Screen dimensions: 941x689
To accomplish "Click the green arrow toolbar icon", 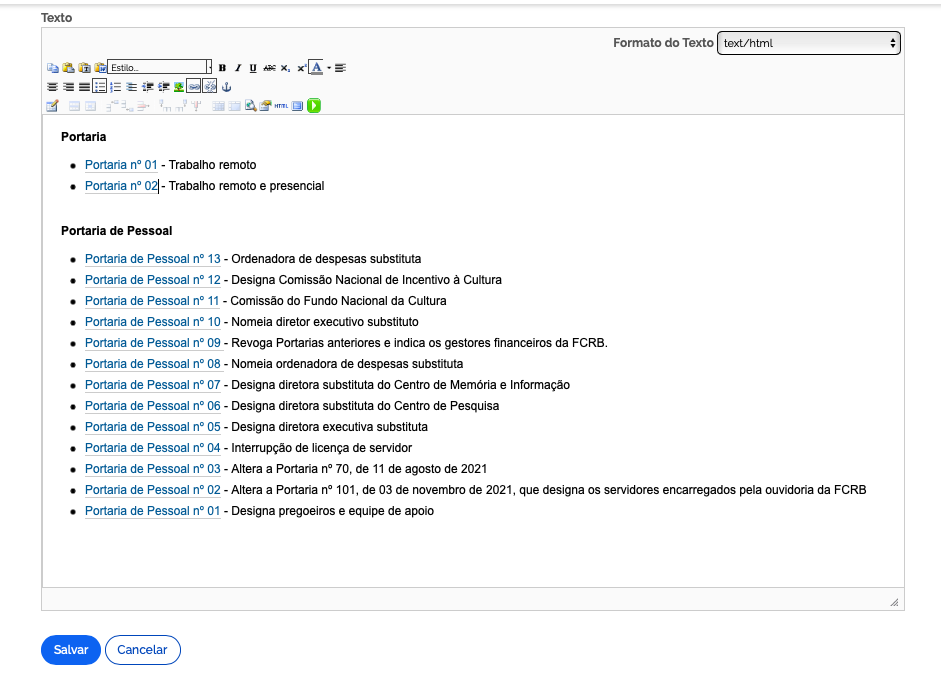I will click(x=314, y=105).
